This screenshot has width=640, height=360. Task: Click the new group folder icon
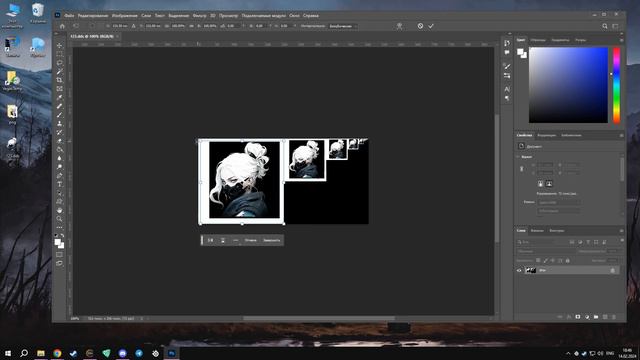(596, 317)
